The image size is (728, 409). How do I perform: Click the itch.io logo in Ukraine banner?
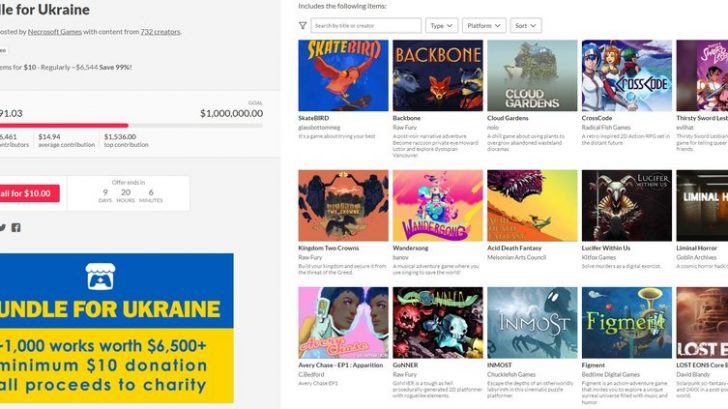[x=100, y=277]
